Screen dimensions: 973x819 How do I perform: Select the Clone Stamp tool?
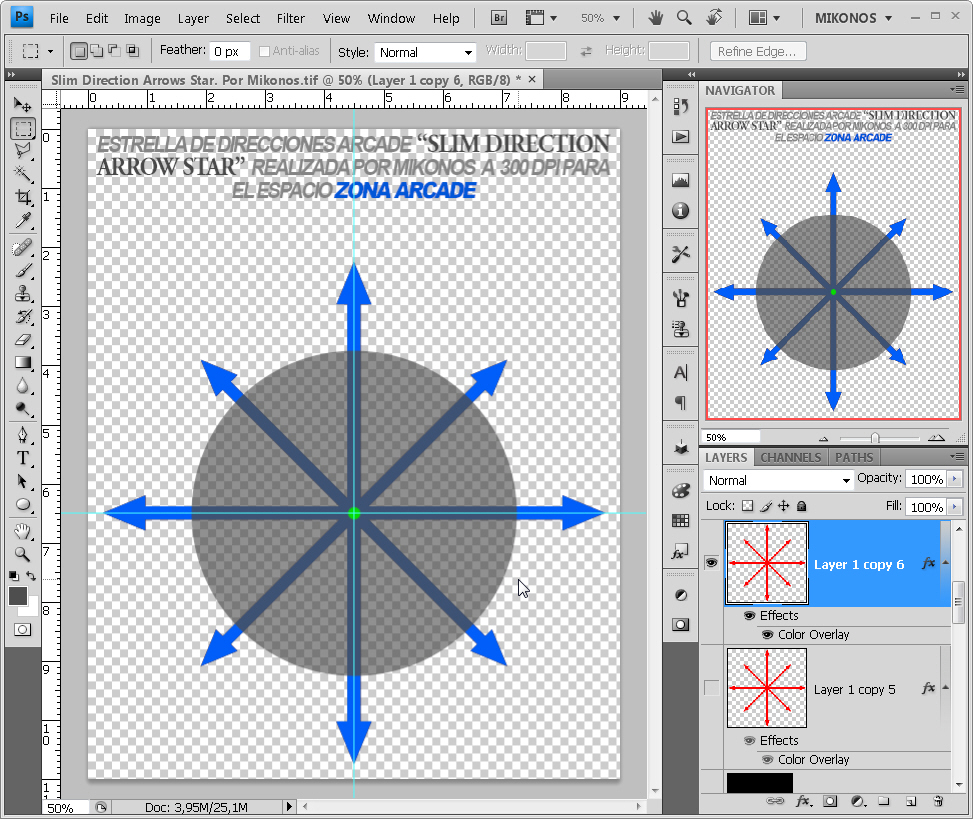tap(23, 293)
